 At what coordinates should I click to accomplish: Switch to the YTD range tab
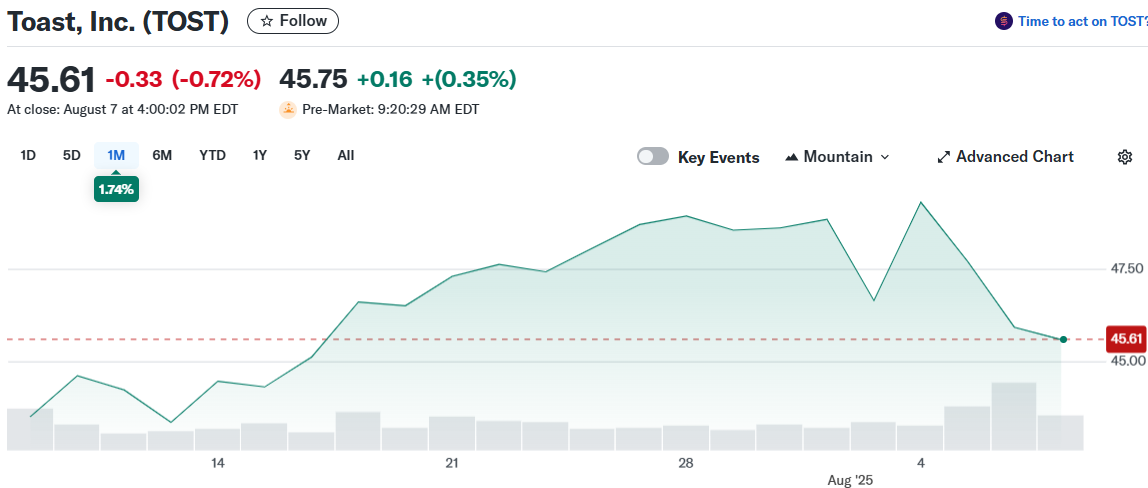tap(212, 155)
